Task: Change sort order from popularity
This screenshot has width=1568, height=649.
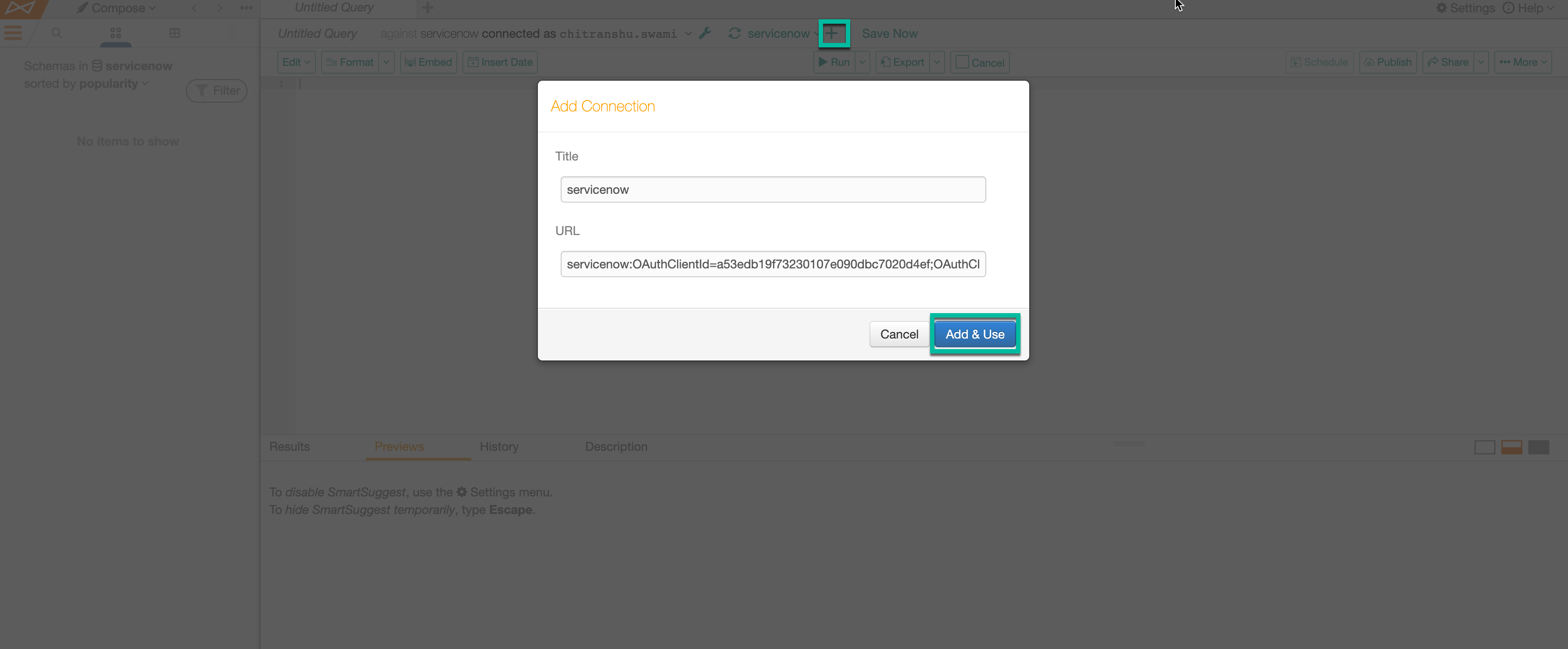Action: pyautogui.click(x=113, y=83)
